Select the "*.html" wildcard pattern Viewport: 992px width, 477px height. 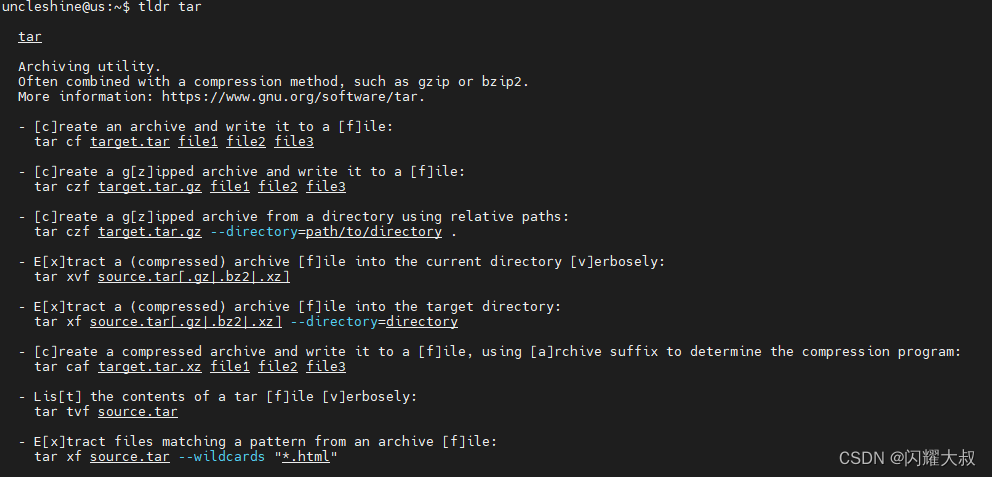tap(309, 457)
